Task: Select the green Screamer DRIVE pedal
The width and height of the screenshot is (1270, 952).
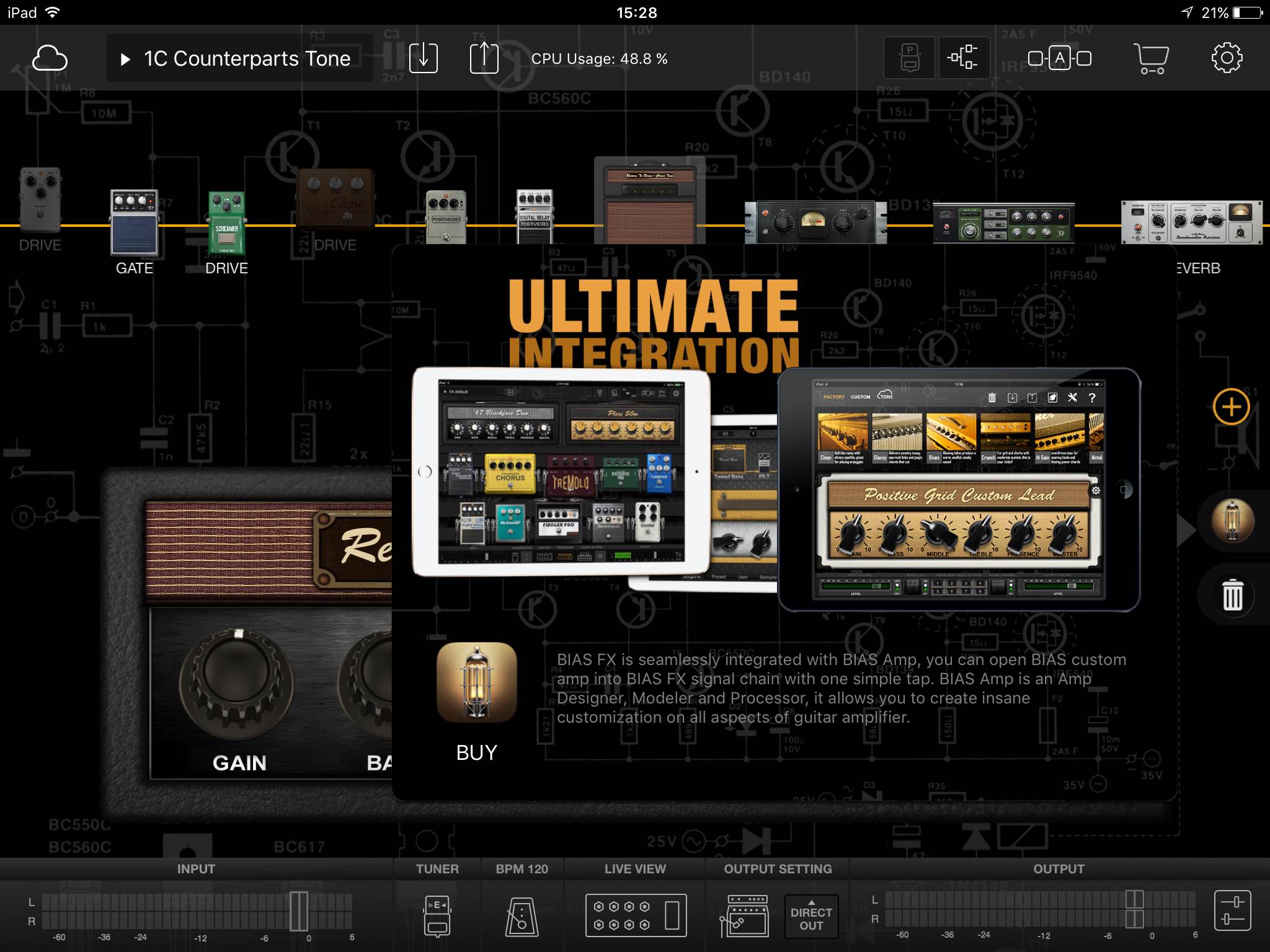Action: coord(226,222)
